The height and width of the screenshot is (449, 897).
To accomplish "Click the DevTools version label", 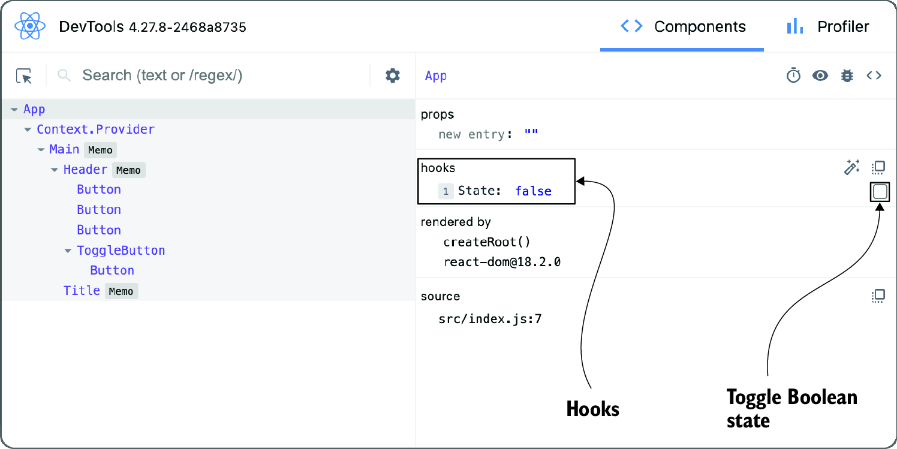I will pyautogui.click(x=153, y=27).
